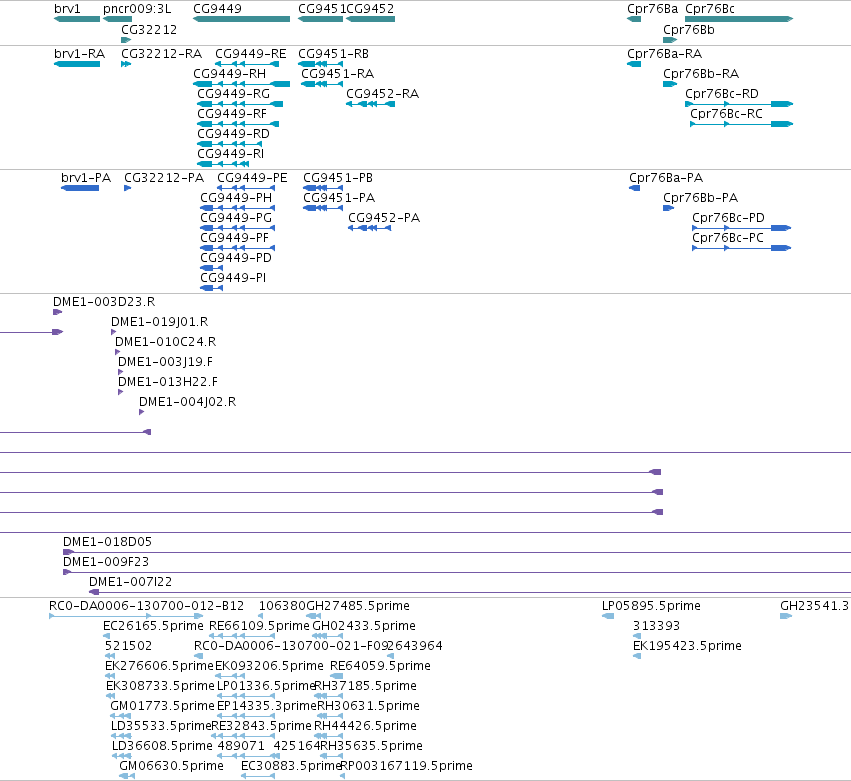The image size is (851, 781).
Task: Select EST GM06630.5prime
Action: [x=171, y=766]
